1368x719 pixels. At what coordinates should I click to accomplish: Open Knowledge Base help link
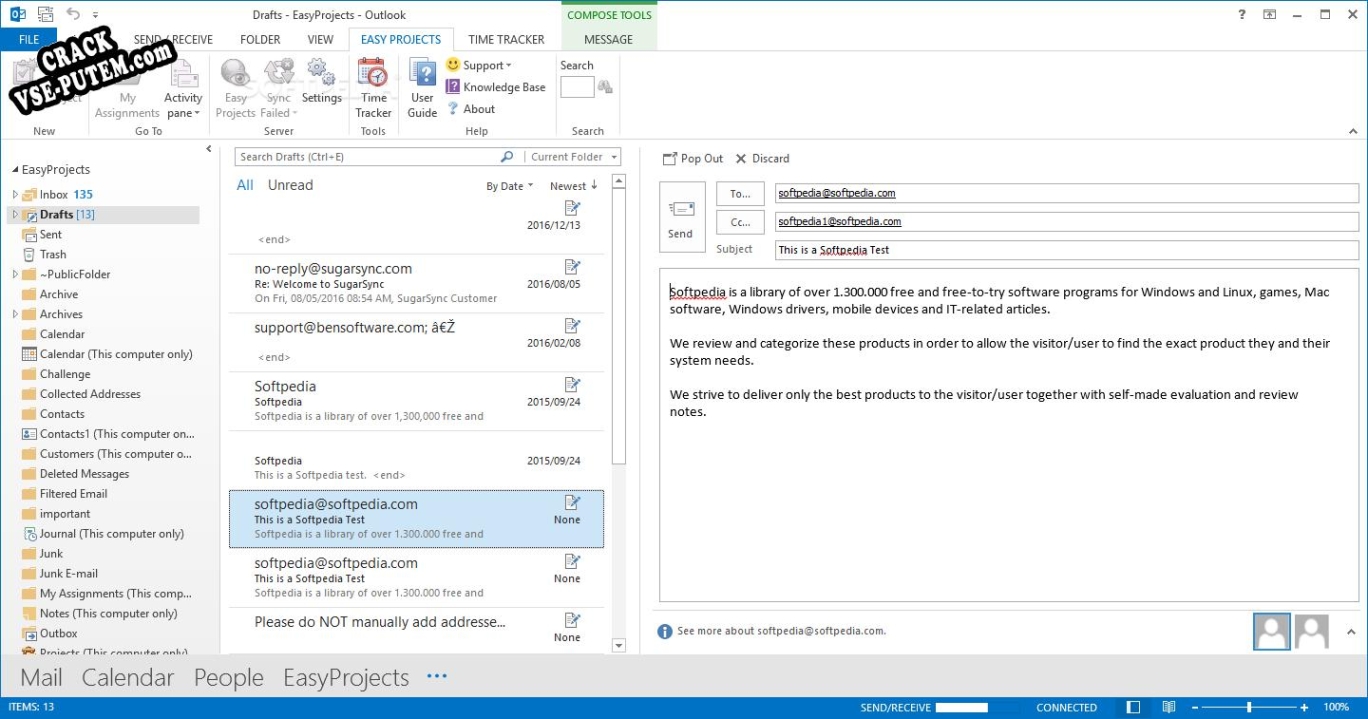tap(496, 87)
